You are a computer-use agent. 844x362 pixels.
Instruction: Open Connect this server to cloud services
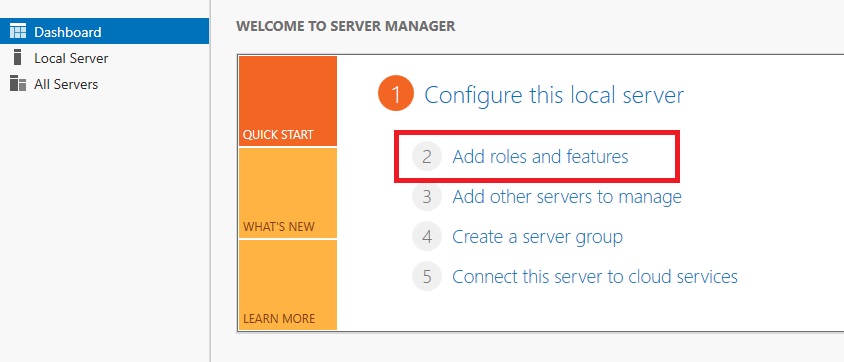click(595, 276)
